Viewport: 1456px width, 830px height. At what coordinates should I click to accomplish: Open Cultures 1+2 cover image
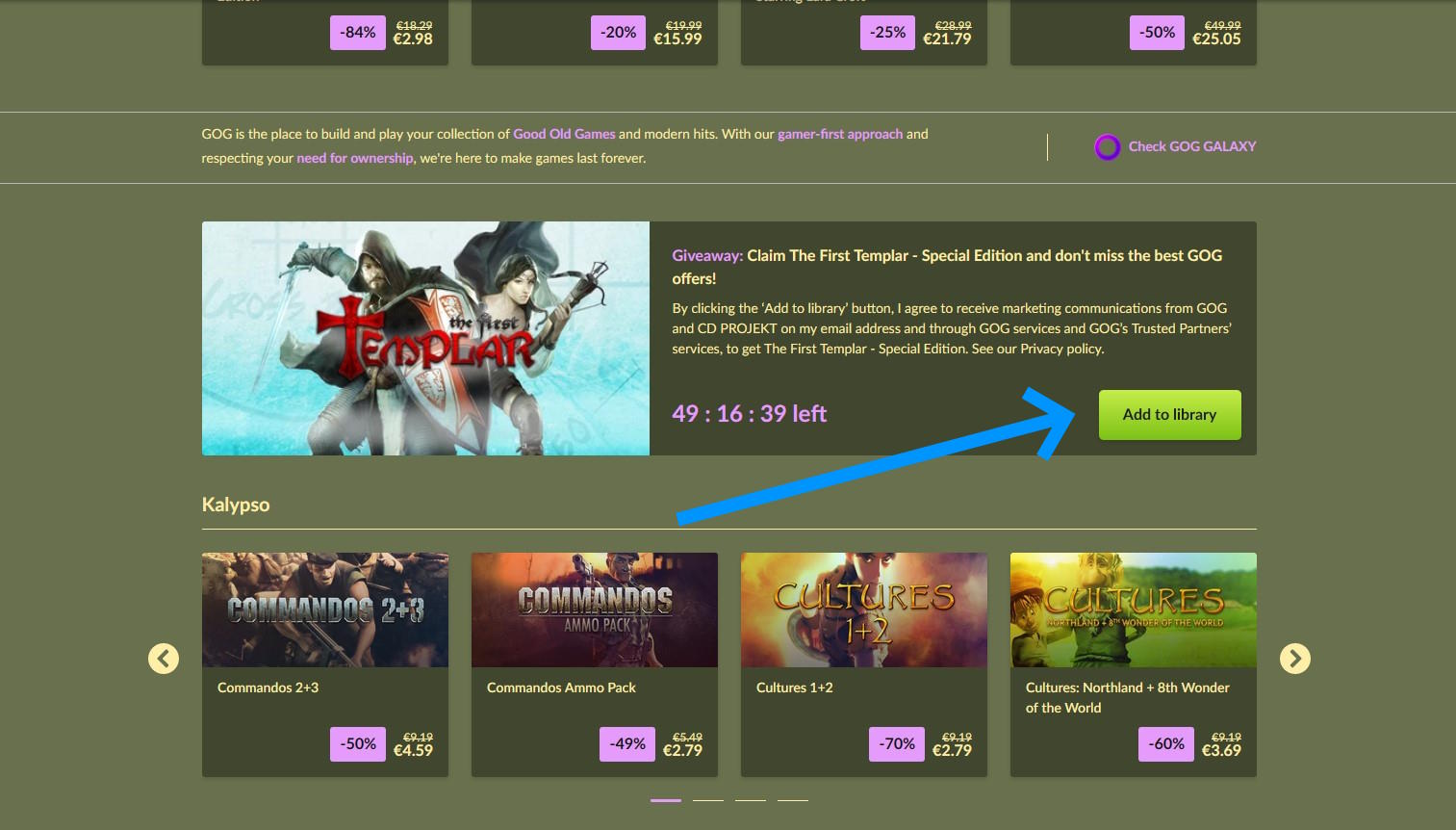click(864, 610)
